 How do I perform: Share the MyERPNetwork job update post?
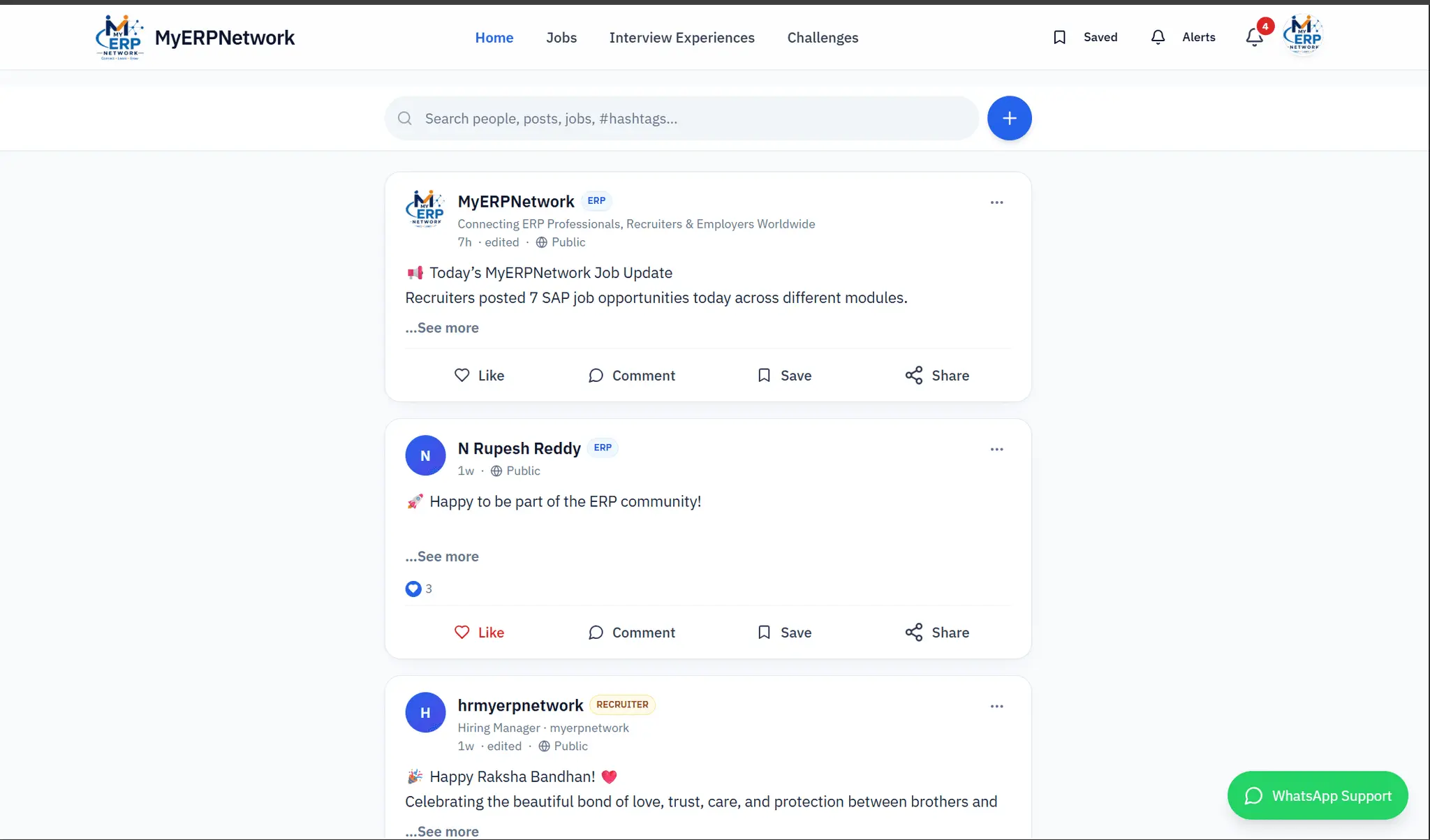[x=937, y=376]
